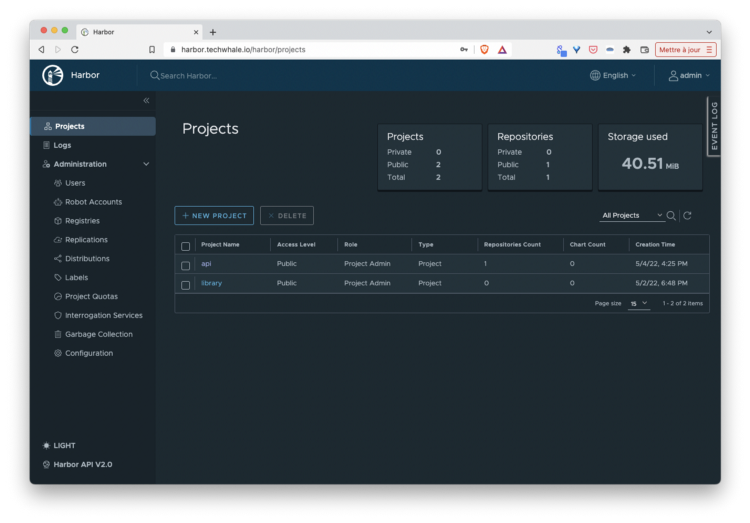Screen dimensions: 750x523
Task: Open the English language dropdown
Action: click(614, 76)
